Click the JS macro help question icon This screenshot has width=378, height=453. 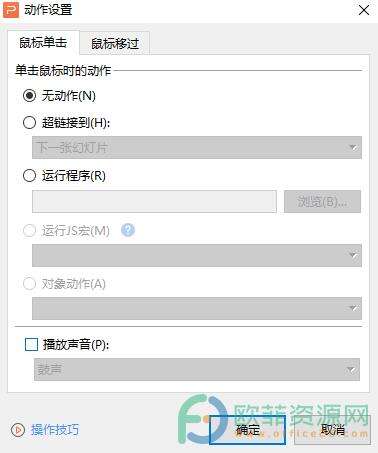coord(128,230)
